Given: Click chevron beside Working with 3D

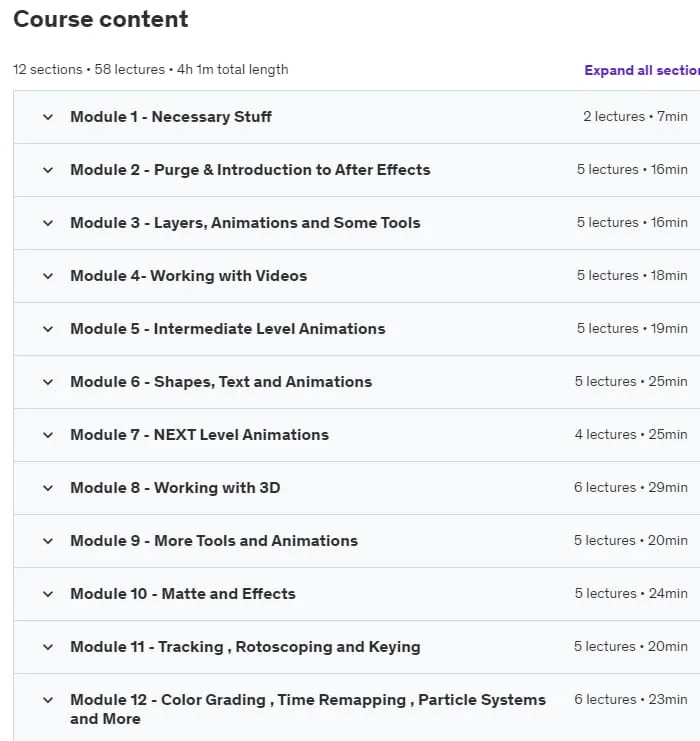Looking at the screenshot, I should [x=48, y=487].
